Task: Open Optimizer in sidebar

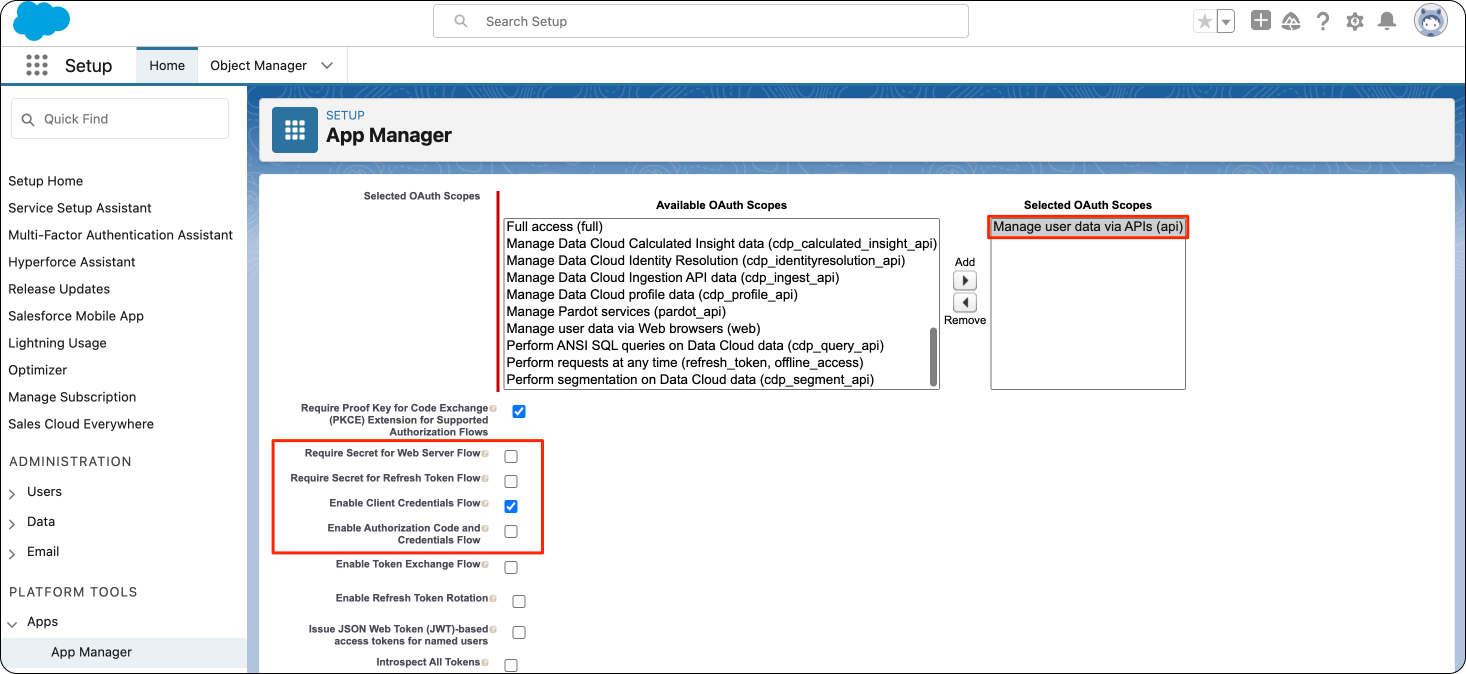Action: tap(38, 370)
